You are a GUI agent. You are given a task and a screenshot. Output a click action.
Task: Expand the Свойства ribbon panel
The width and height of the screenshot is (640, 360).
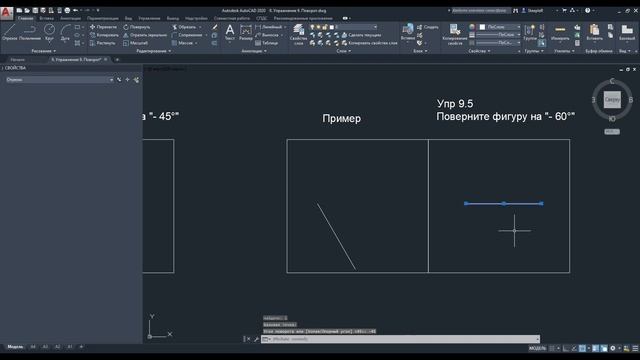(x=479, y=51)
